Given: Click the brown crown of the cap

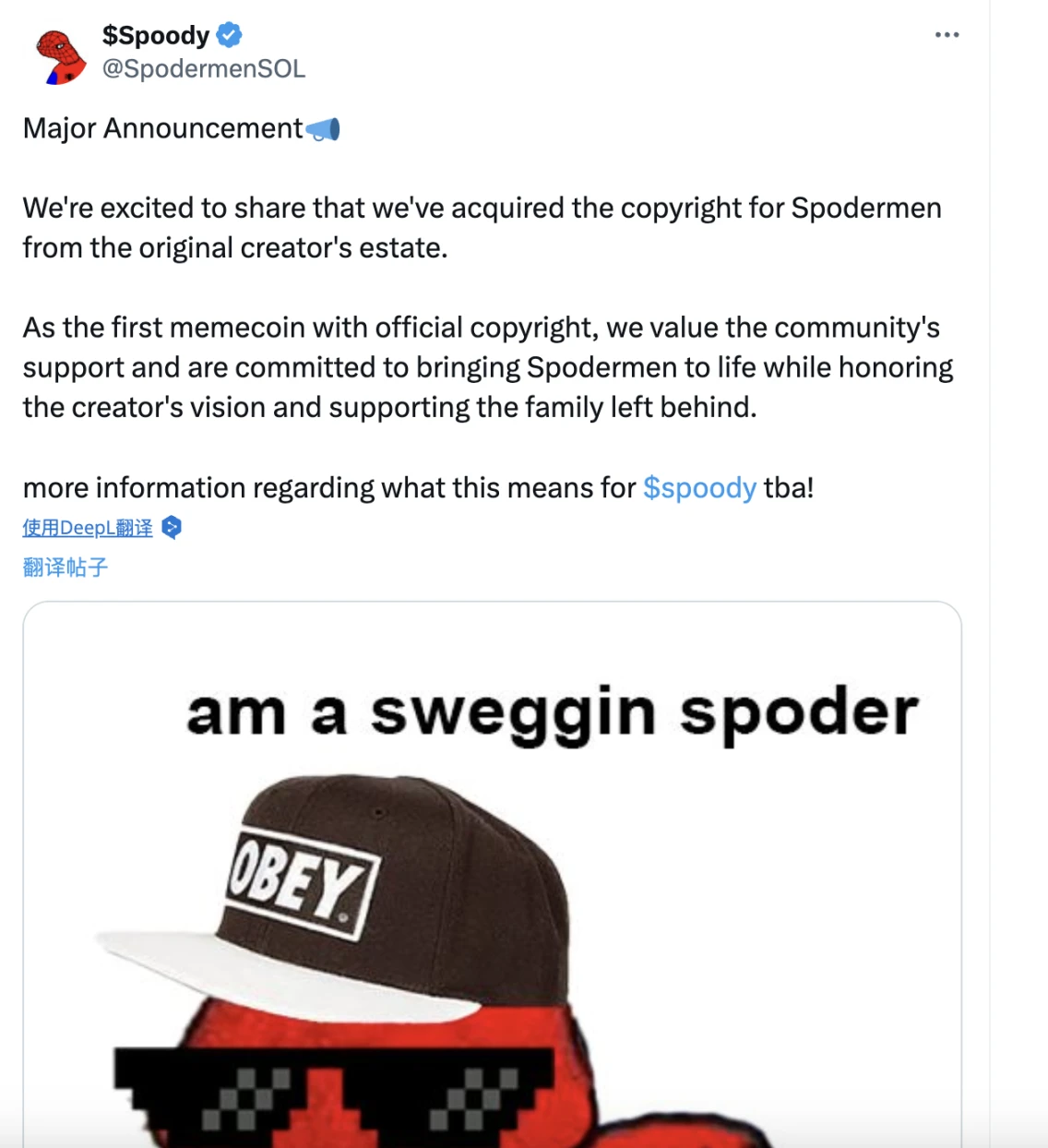Looking at the screenshot, I should point(461,886).
